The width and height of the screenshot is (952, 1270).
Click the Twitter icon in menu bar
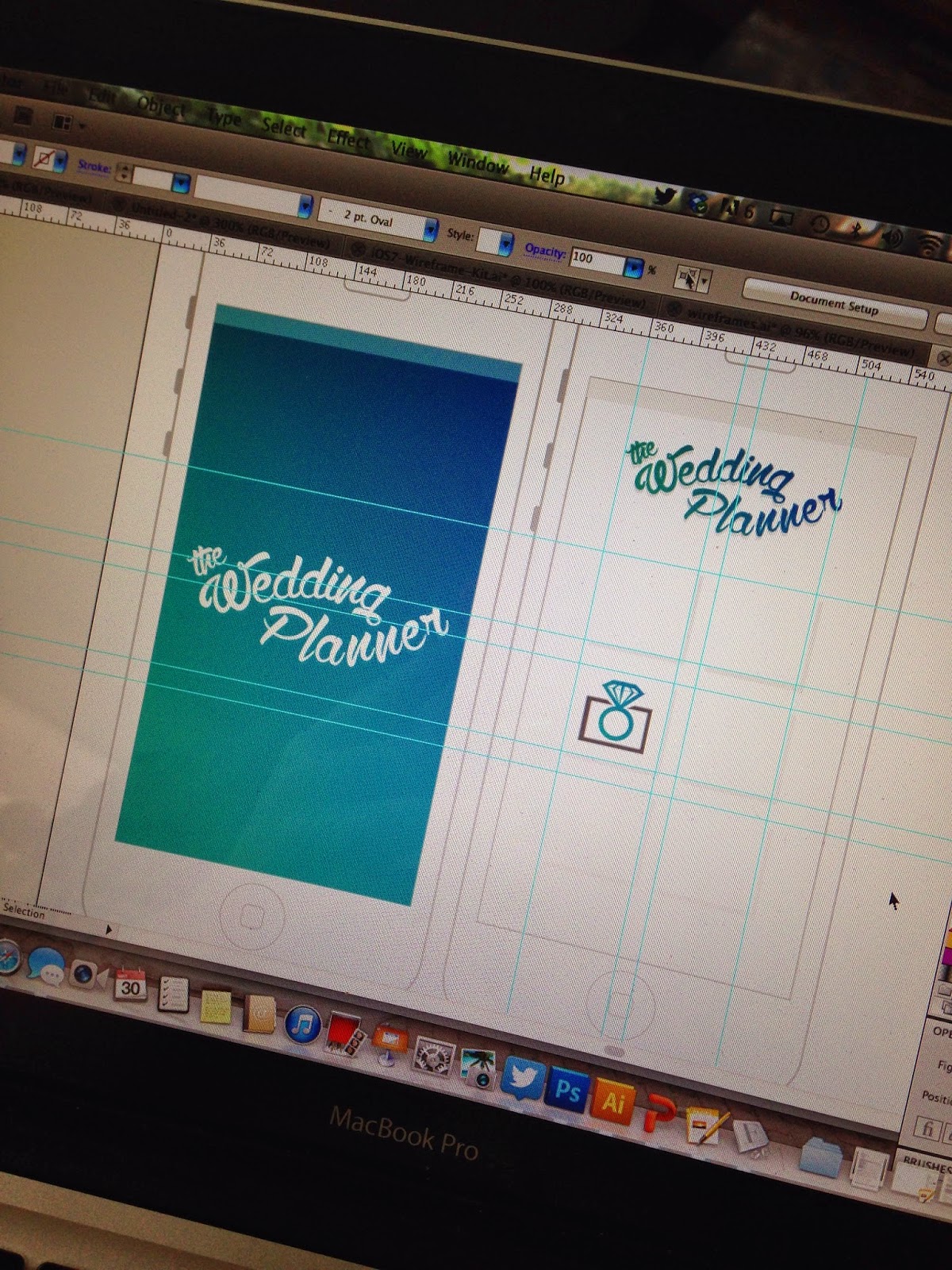(x=665, y=197)
